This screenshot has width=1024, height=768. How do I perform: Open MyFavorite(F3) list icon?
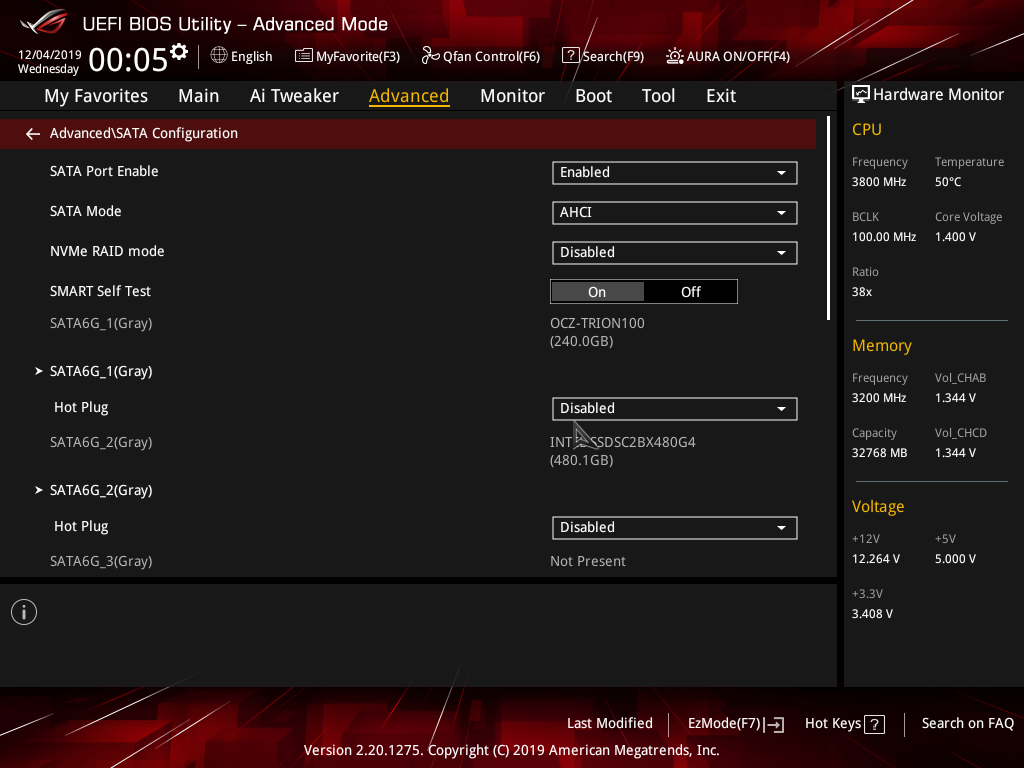[304, 56]
